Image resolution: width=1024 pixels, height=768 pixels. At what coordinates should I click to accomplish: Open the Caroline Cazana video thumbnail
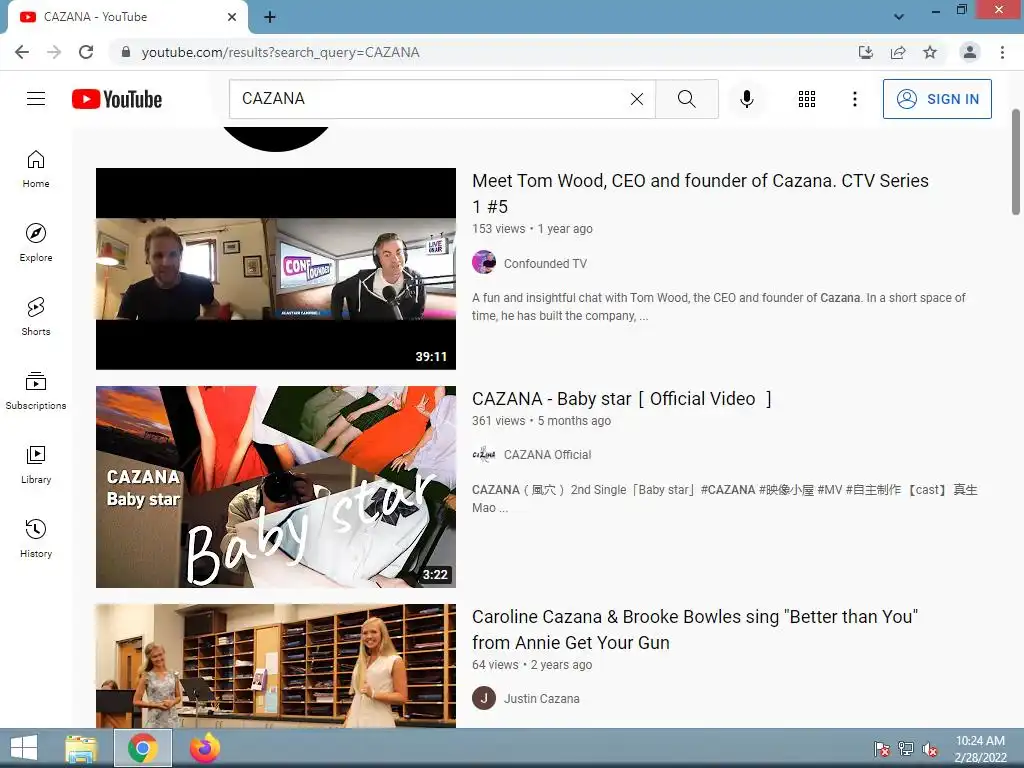[276, 665]
